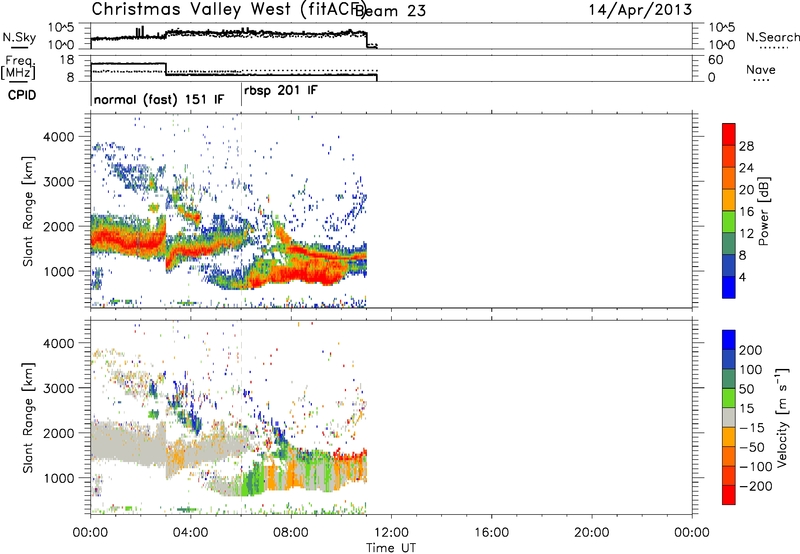800x554 pixels.
Task: Click the '28' tick on power scale
Action: click(x=746, y=146)
